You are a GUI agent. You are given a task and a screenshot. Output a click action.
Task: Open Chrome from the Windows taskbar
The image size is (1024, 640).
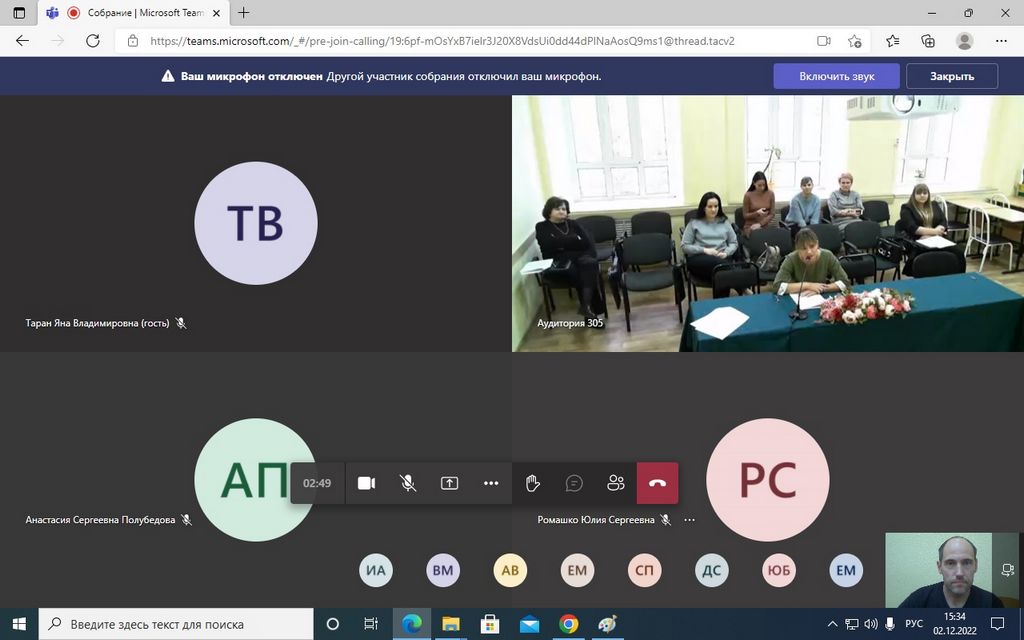pos(568,624)
